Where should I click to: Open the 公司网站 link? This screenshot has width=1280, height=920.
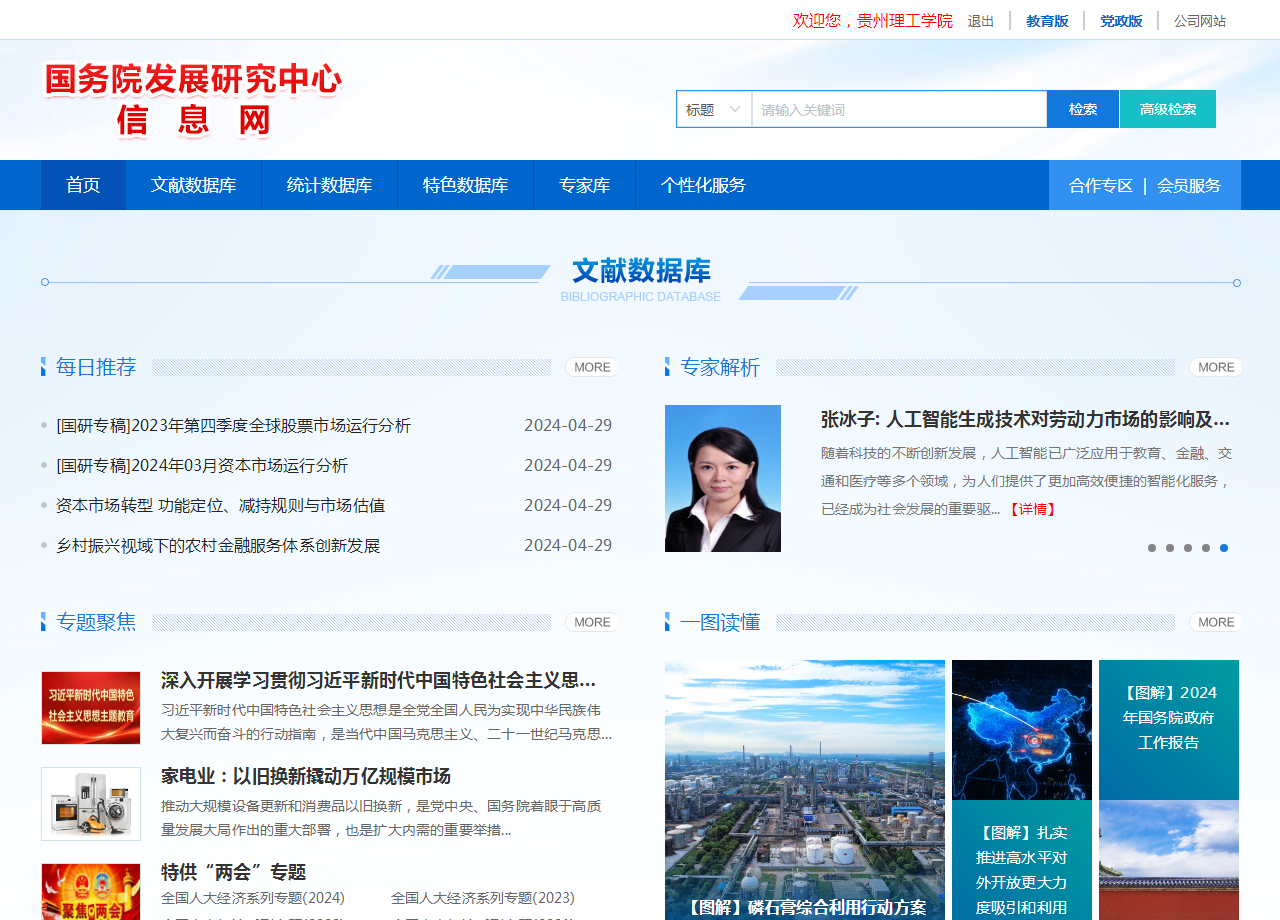click(x=1200, y=21)
